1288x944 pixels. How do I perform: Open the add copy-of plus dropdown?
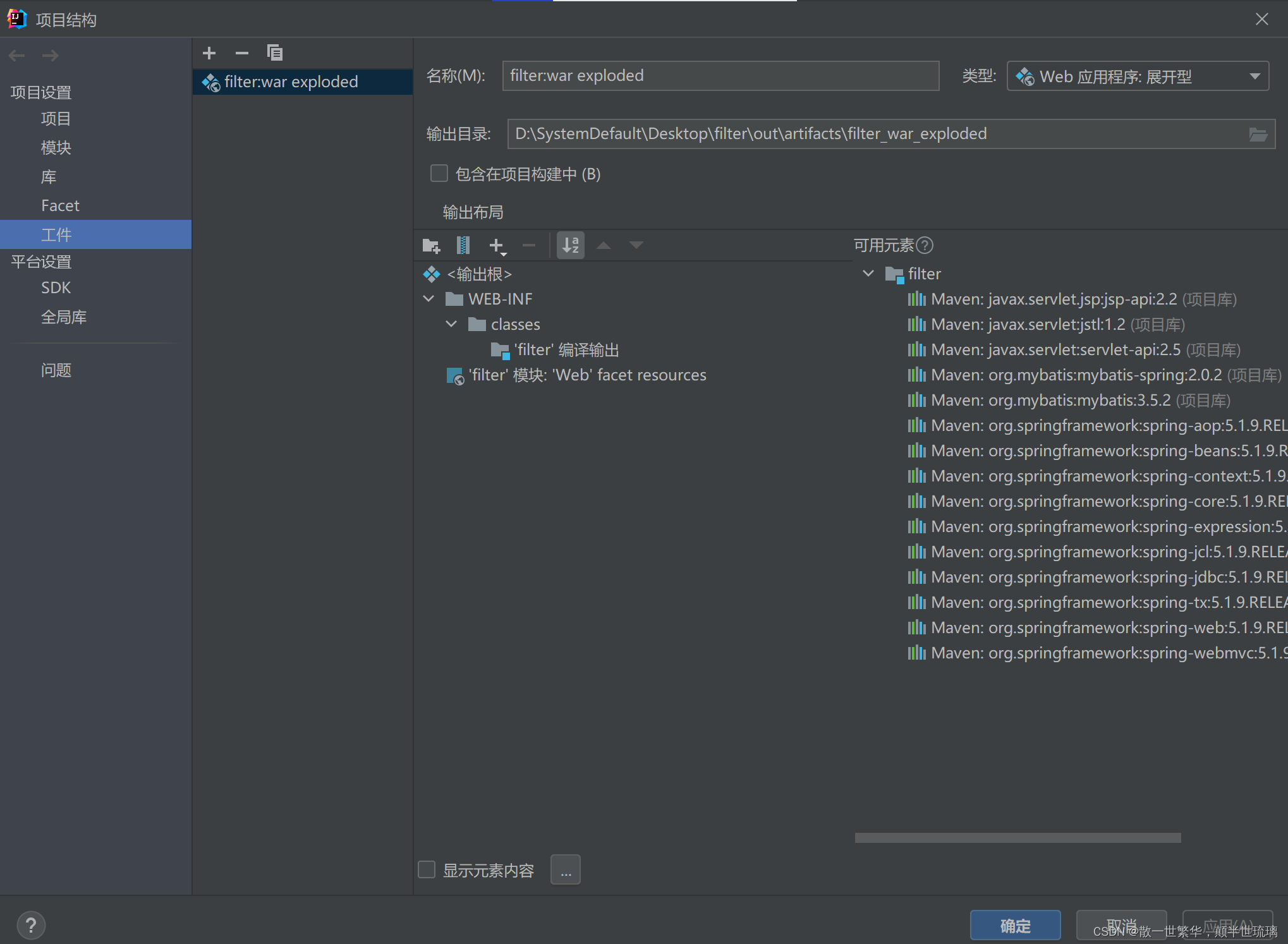click(497, 246)
